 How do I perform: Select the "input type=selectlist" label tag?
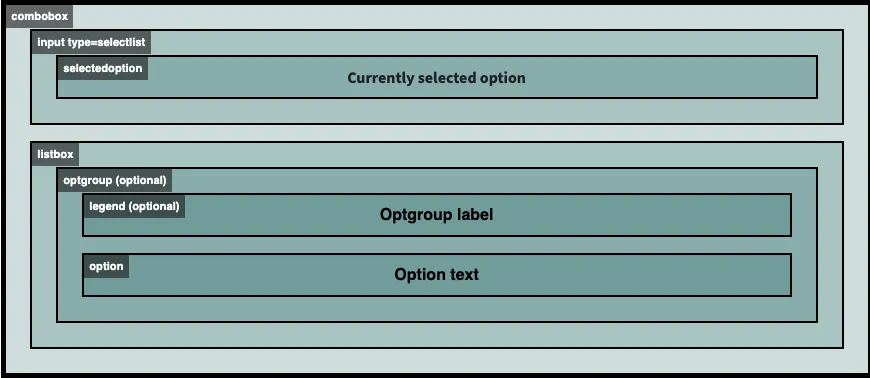coord(91,42)
